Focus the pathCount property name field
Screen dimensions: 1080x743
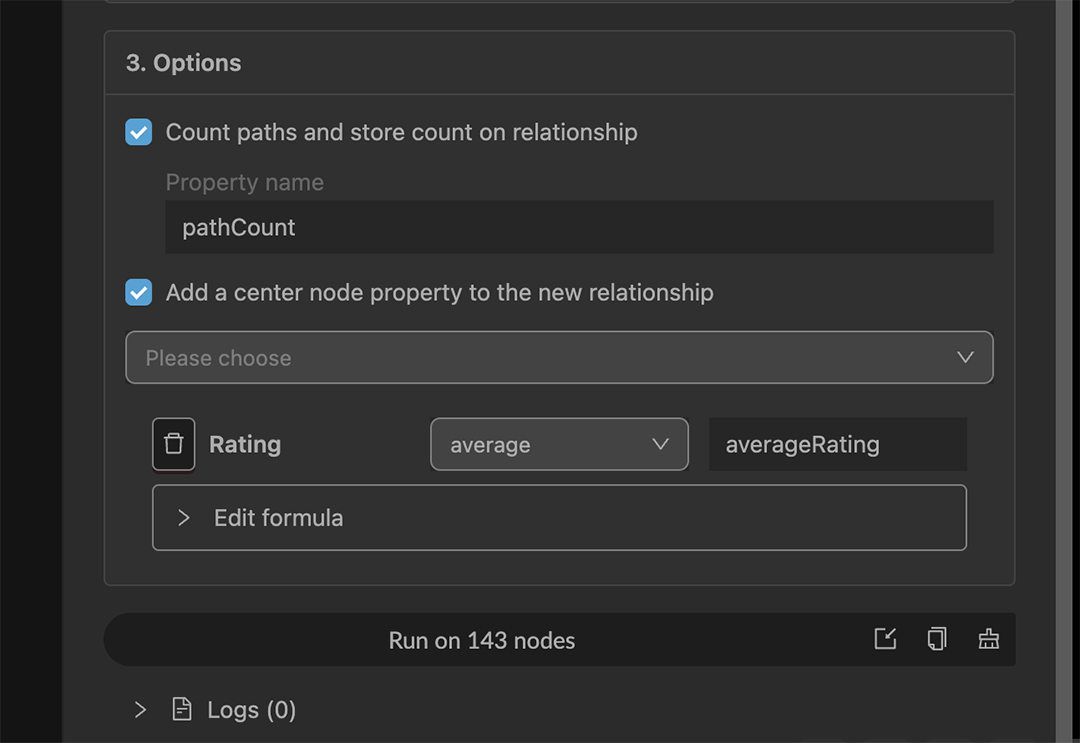[579, 227]
